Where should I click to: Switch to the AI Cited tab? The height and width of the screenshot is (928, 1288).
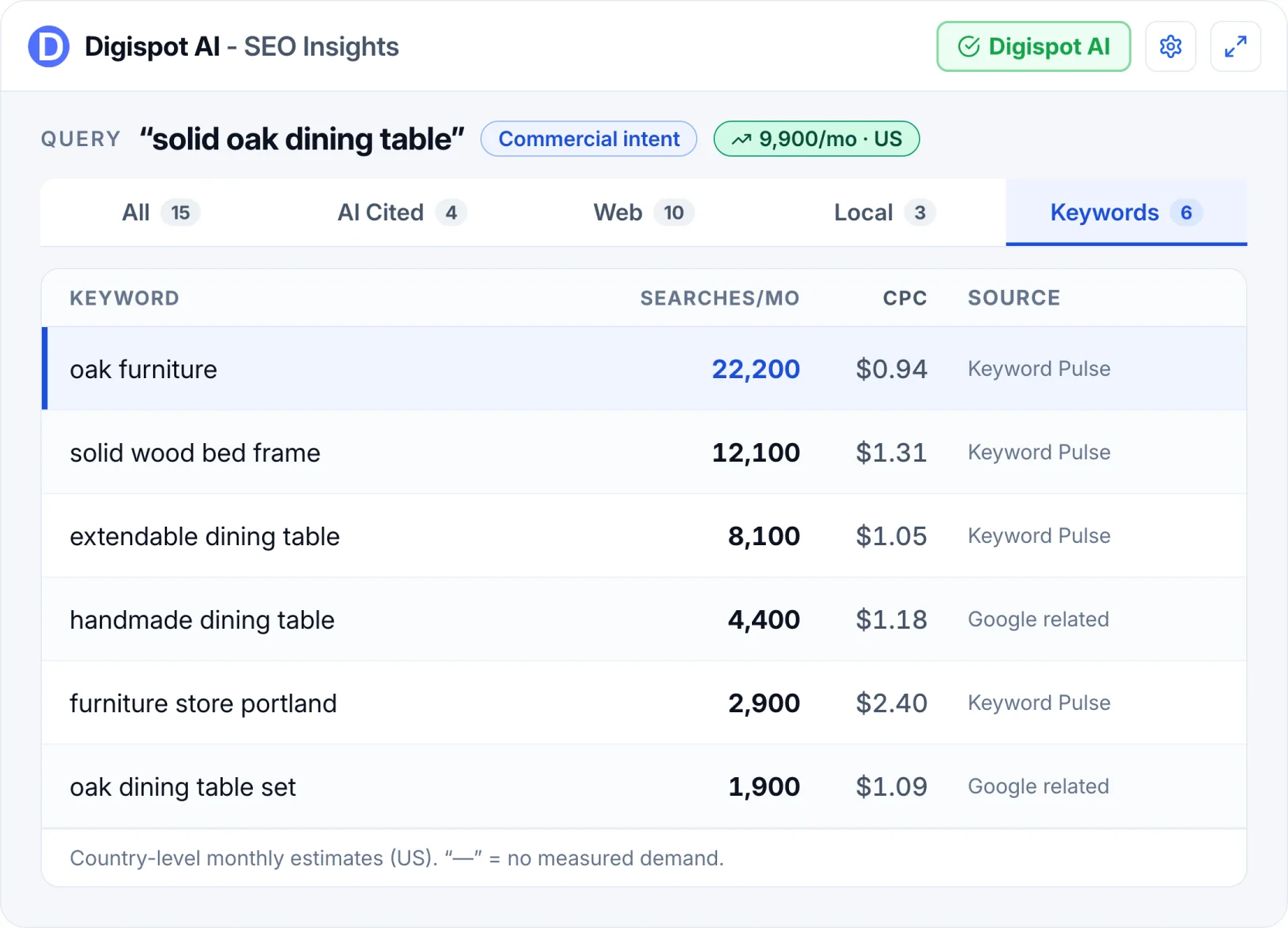(401, 213)
